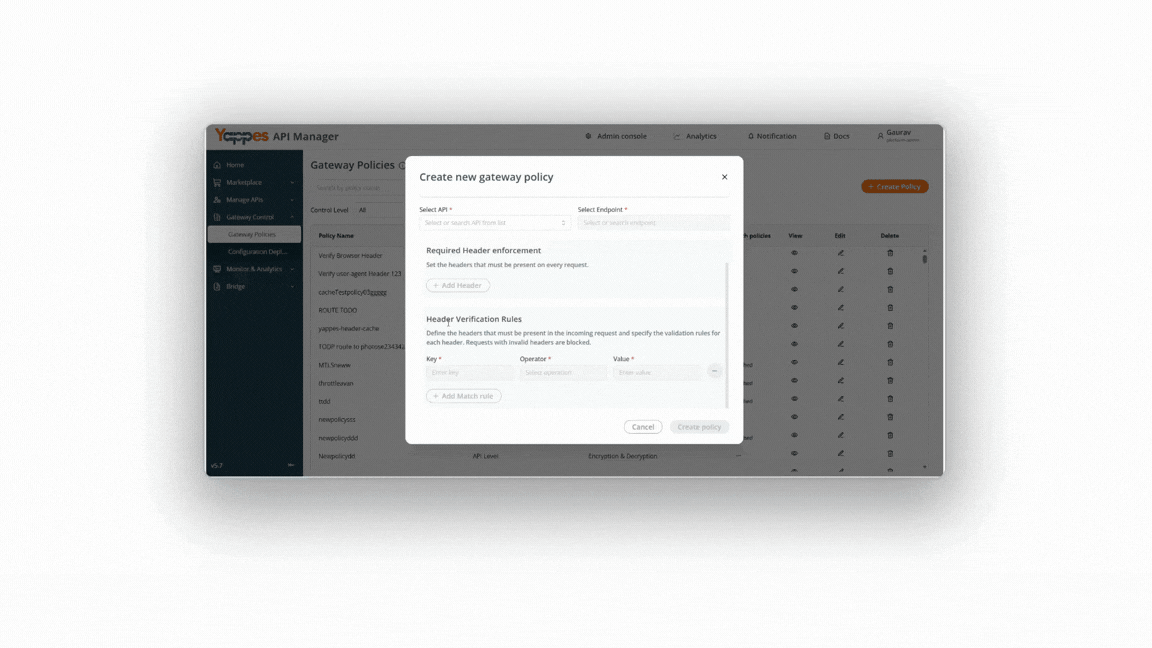This screenshot has height=648, width=1152.
Task: Delete the yappes-header-cache policy
Action: pyautogui.click(x=890, y=325)
